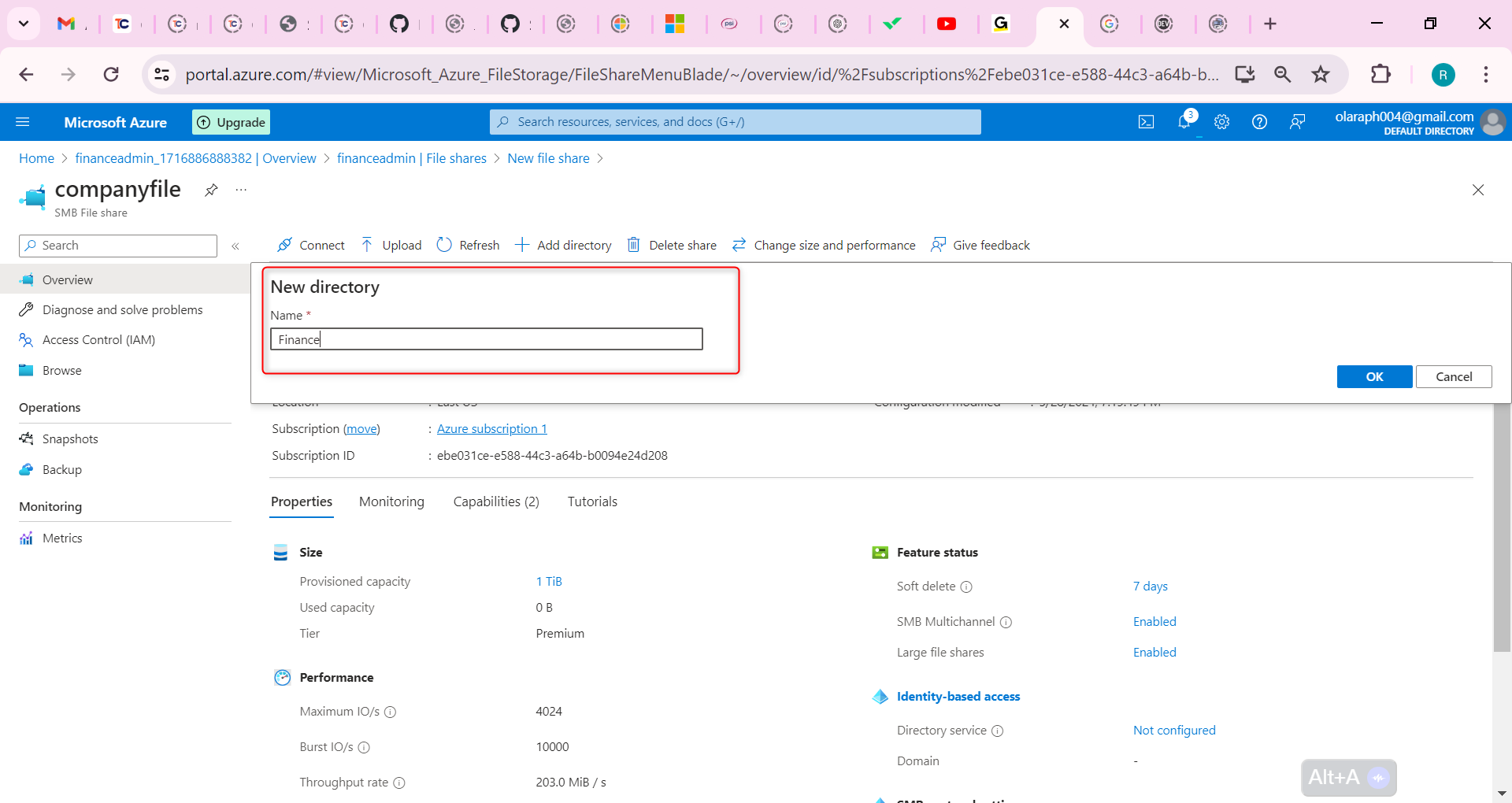
Task: Open Change size and performance
Action: (x=823, y=245)
